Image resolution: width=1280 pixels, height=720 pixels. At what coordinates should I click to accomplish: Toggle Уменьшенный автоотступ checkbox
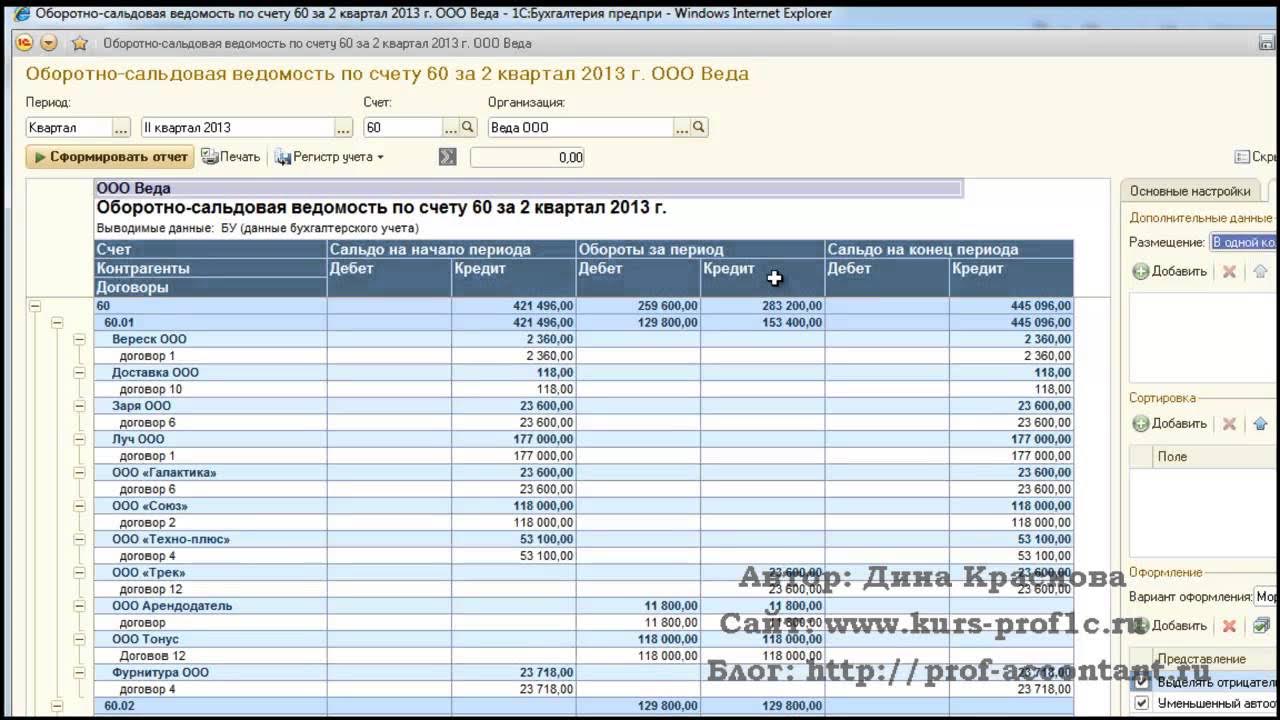point(1141,703)
